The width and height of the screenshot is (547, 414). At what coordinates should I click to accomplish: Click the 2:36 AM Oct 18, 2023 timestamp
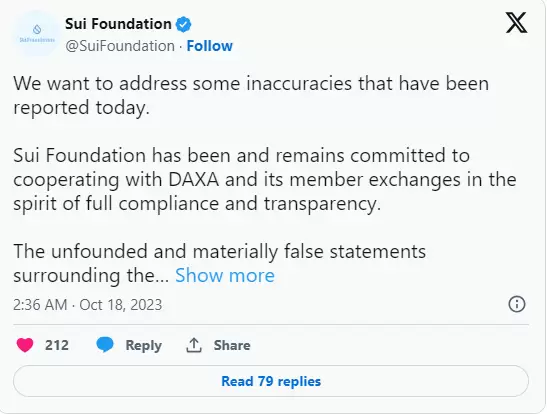88,304
